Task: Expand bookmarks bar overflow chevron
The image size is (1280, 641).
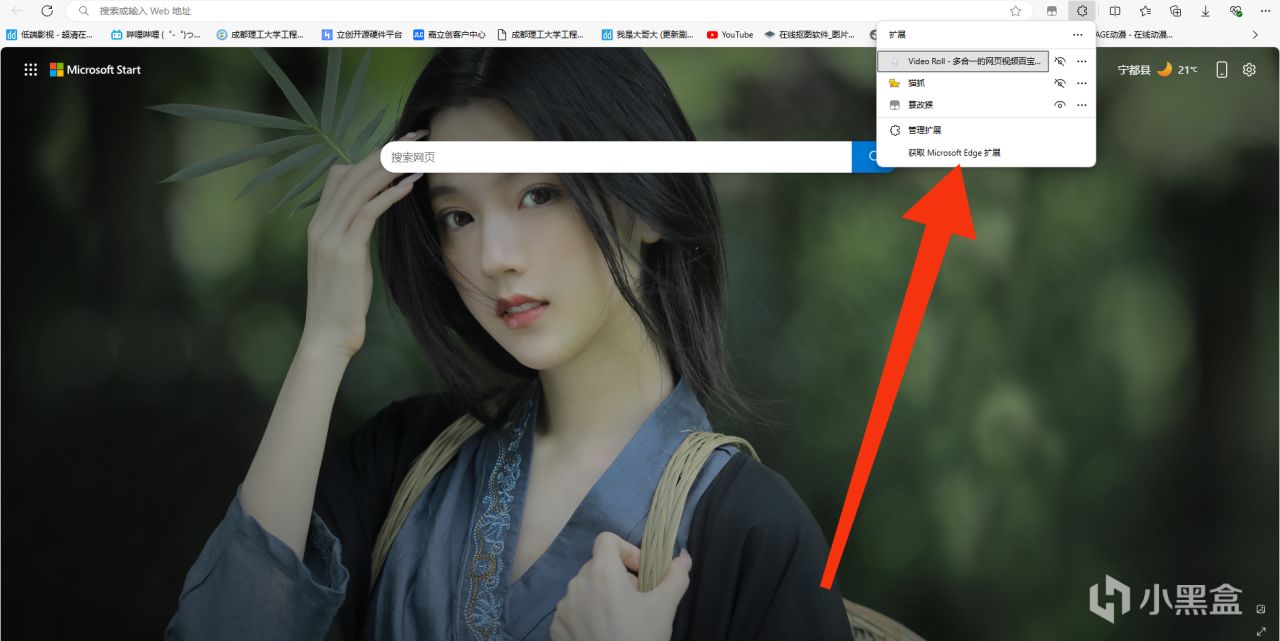Action: (x=1255, y=34)
